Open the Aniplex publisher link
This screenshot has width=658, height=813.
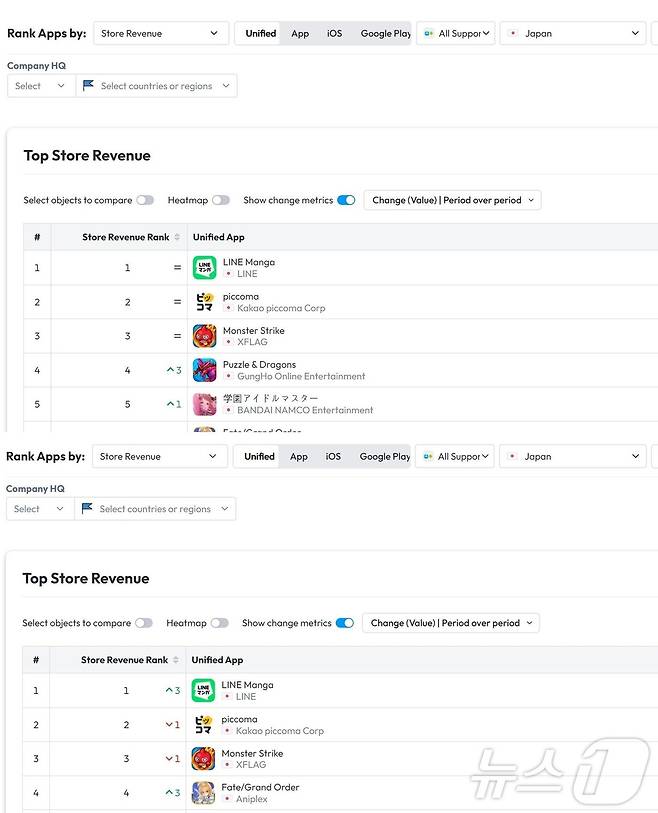(251, 799)
